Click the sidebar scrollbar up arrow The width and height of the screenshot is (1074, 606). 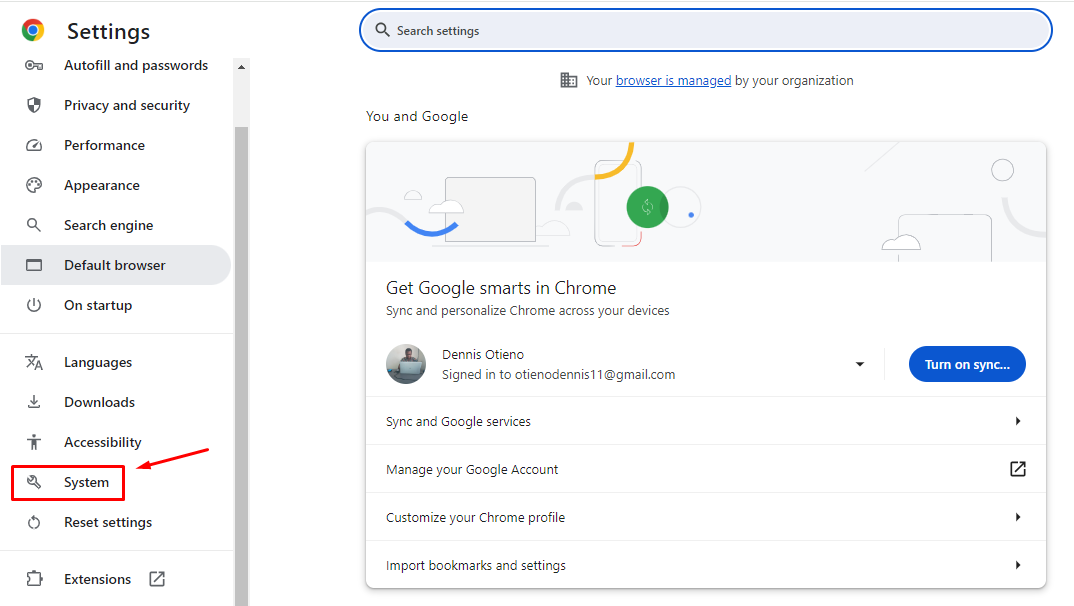click(x=241, y=67)
